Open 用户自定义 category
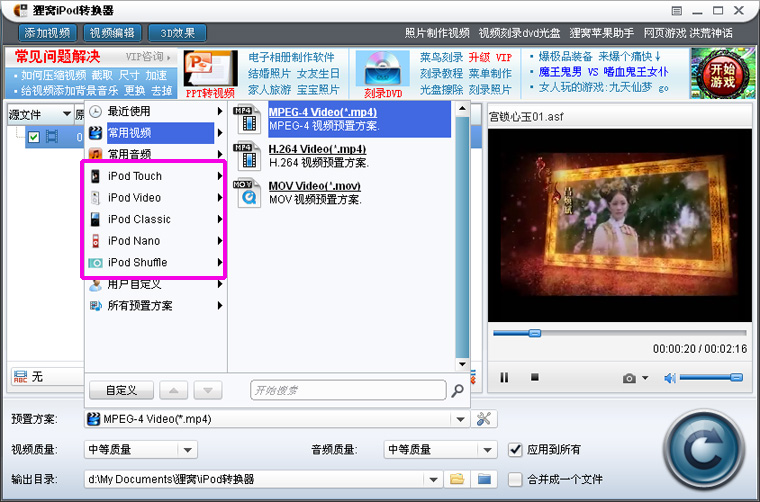The width and height of the screenshot is (760, 502). (155, 284)
